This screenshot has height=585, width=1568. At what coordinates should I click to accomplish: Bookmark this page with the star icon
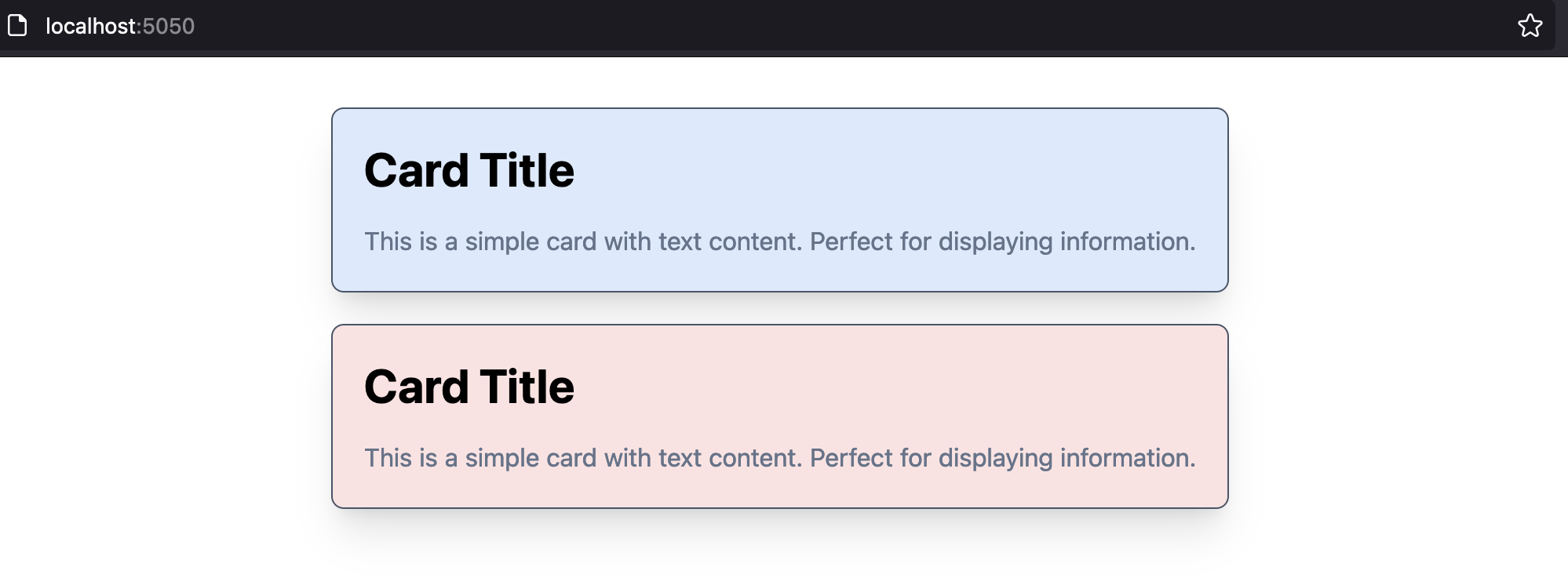click(x=1530, y=26)
